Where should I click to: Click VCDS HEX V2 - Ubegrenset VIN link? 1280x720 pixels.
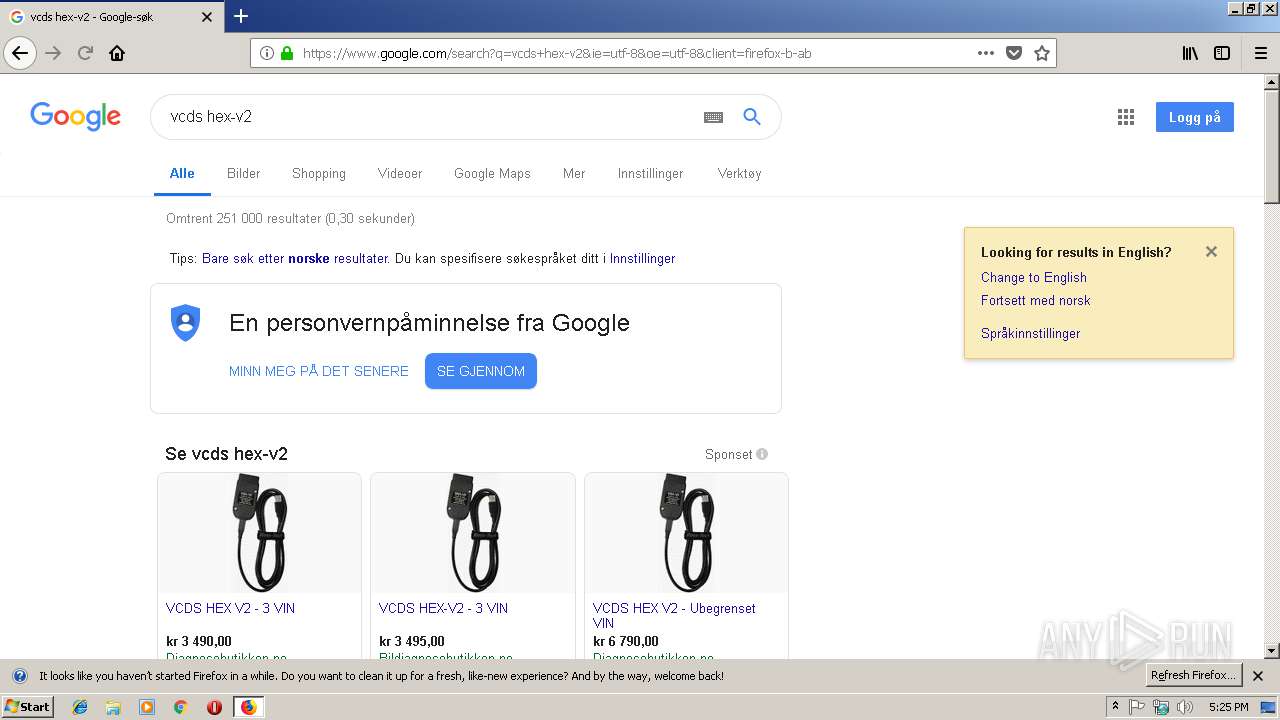click(674, 615)
